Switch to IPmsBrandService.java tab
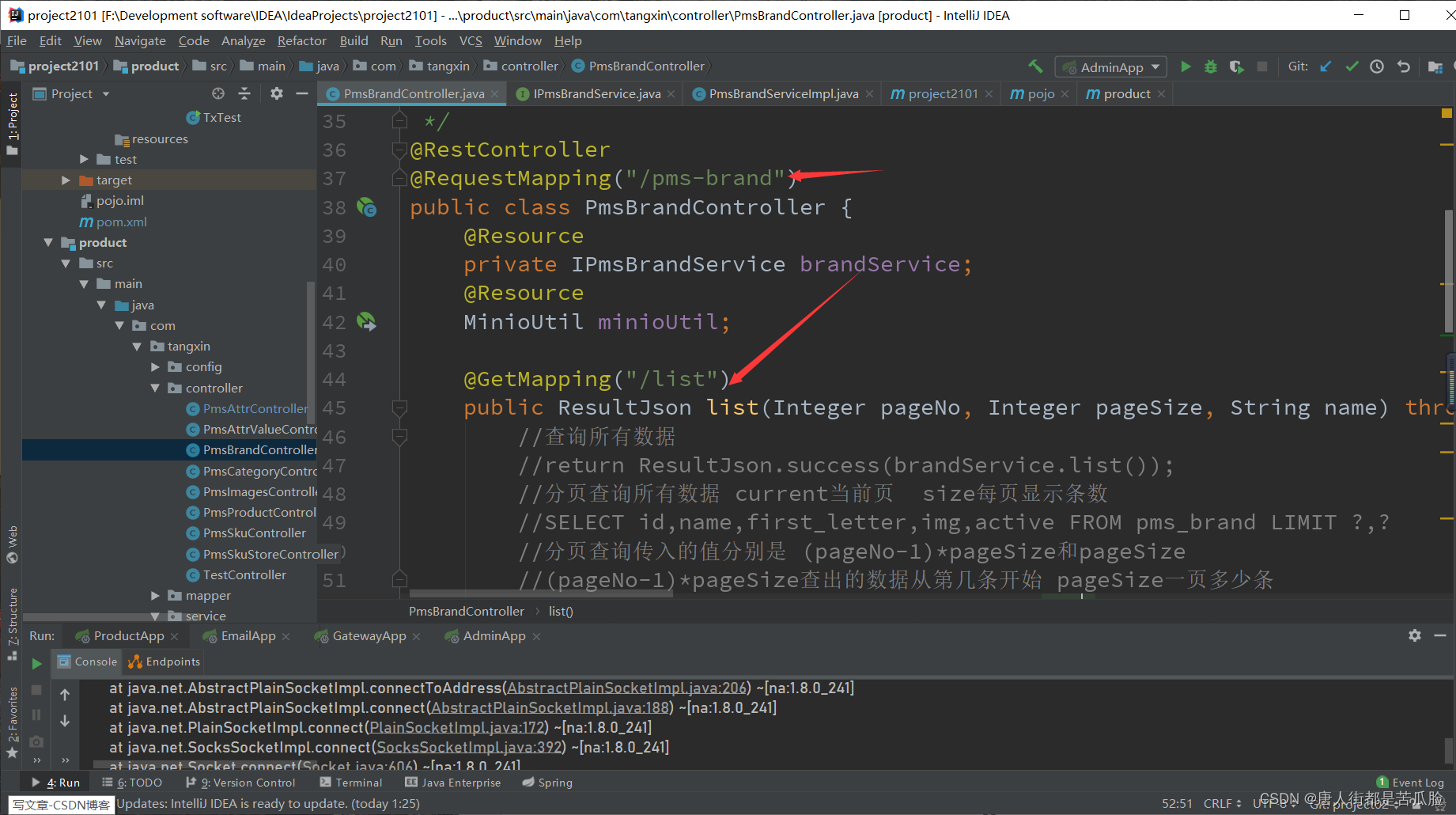1456x815 pixels. pyautogui.click(x=597, y=94)
